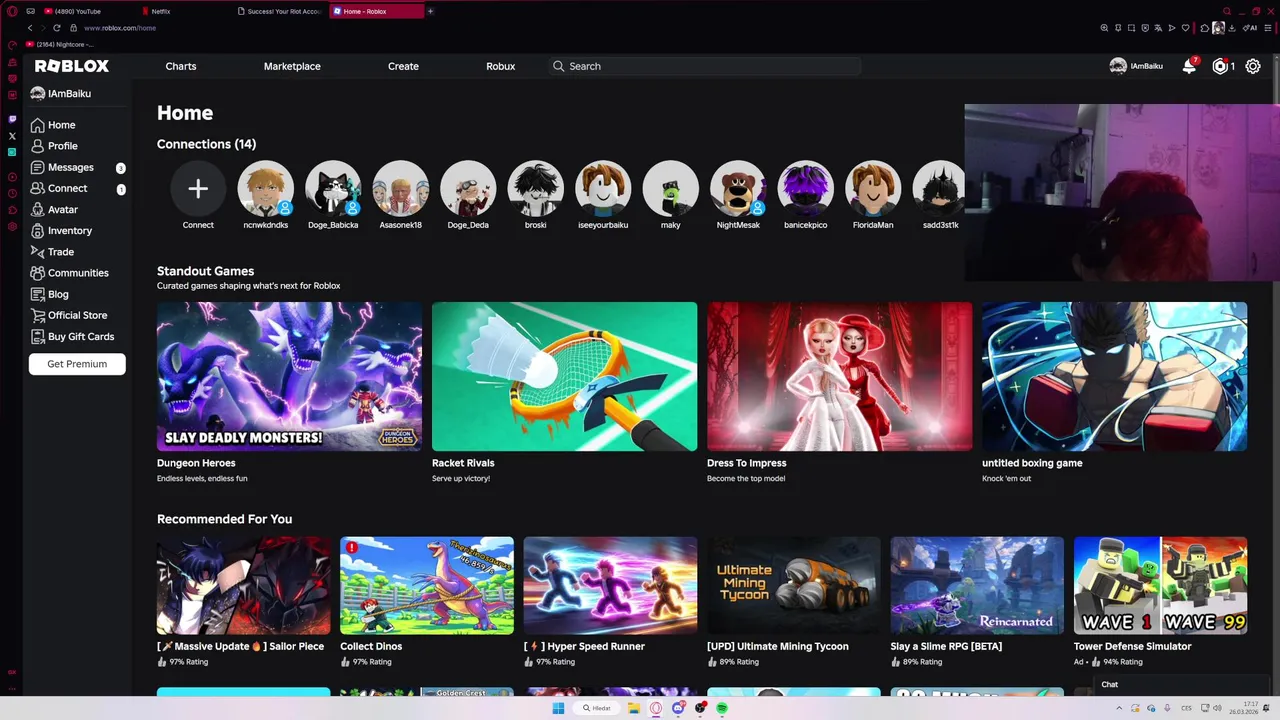The height and width of the screenshot is (720, 1280).
Task: Open the browser AI button
Action: [x=1248, y=28]
